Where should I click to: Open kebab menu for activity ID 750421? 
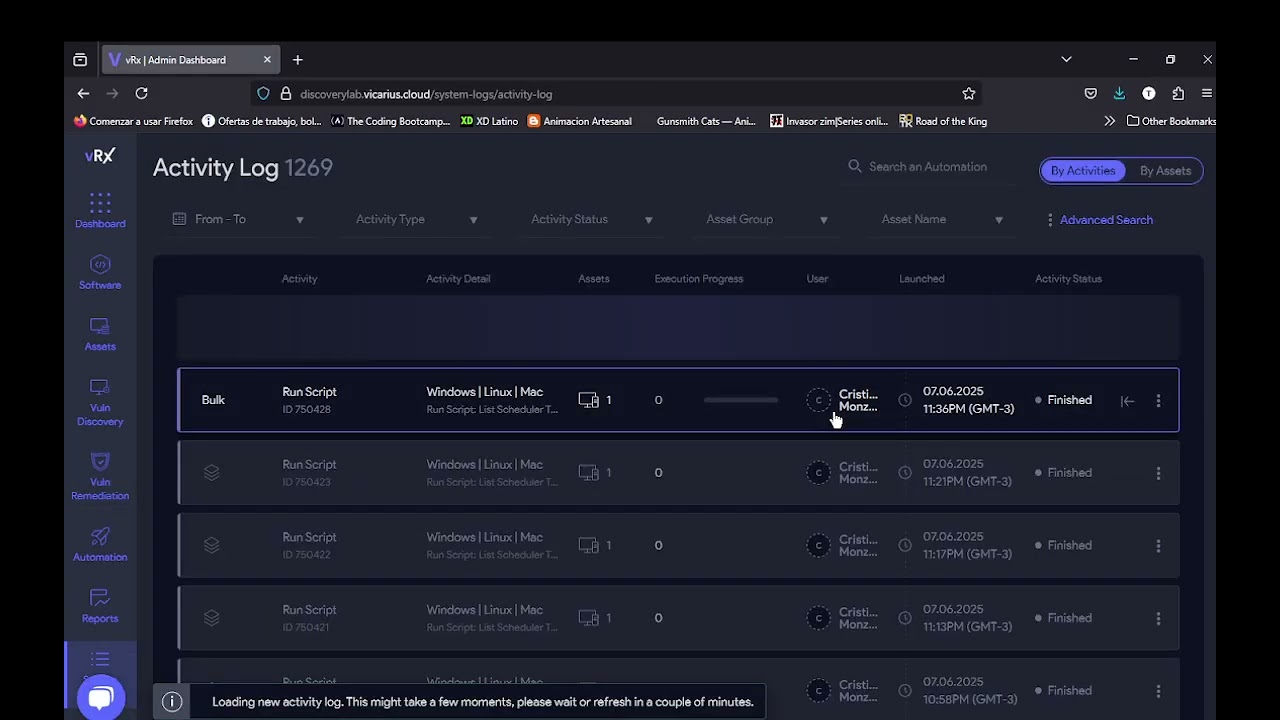pos(1158,618)
